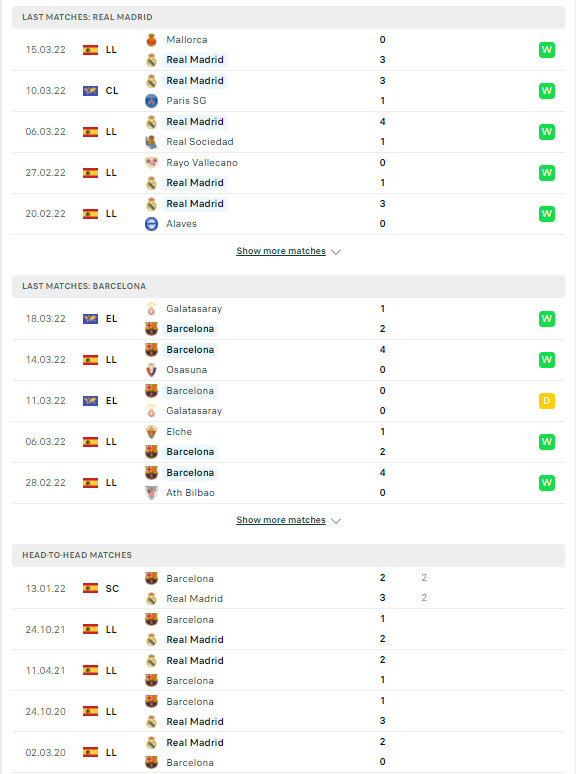Click the Alaves club logo
The width and height of the screenshot is (576, 774).
152,224
